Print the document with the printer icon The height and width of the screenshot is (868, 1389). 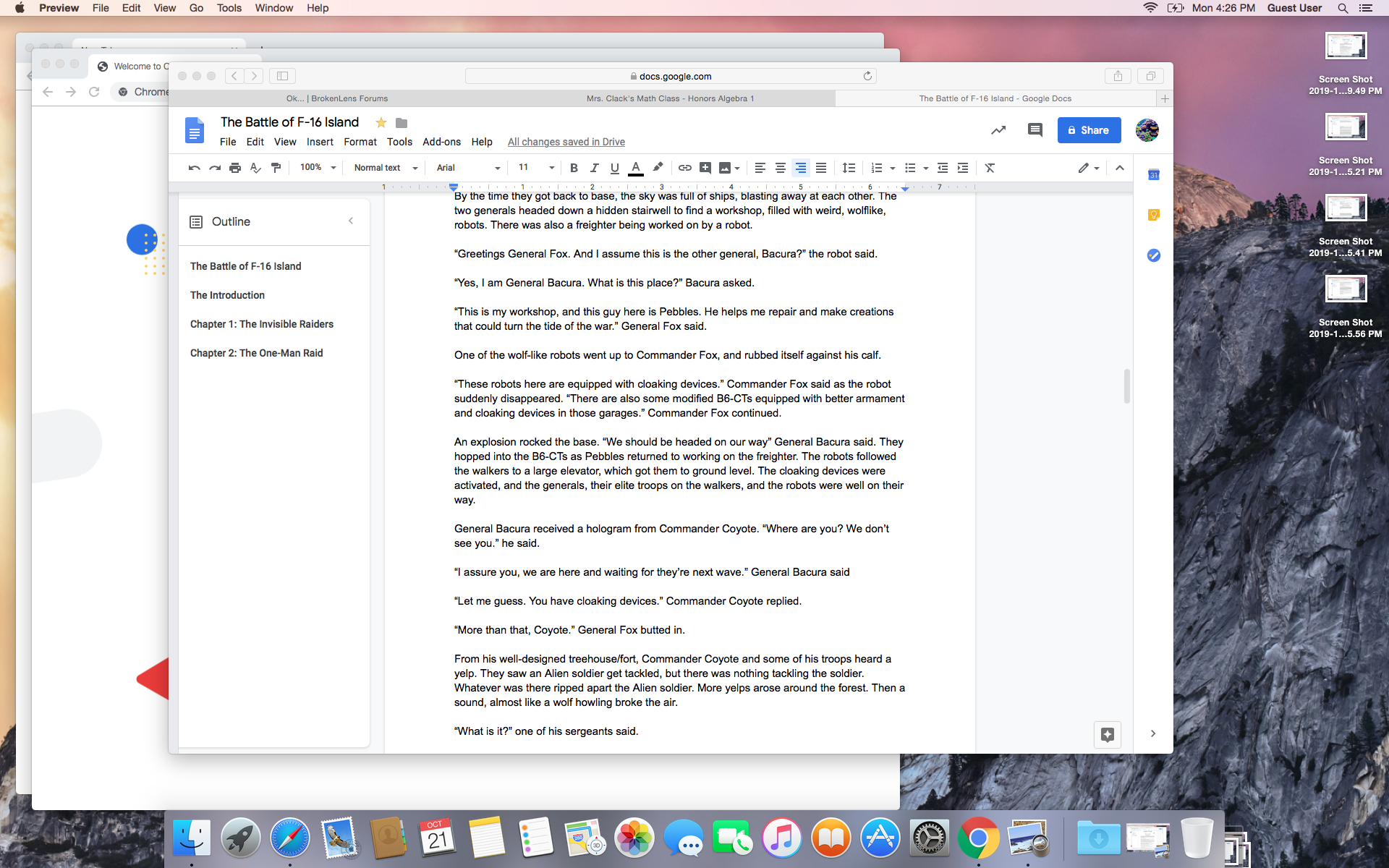coord(235,168)
